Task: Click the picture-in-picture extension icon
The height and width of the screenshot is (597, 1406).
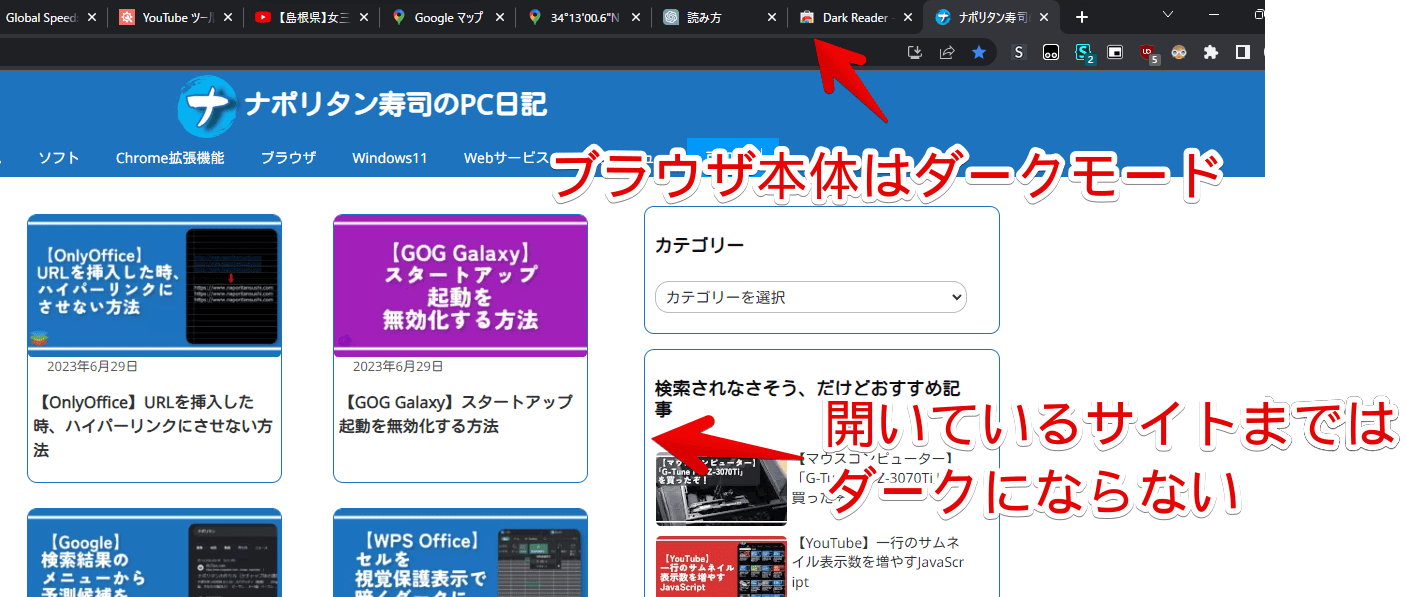Action: [1115, 52]
